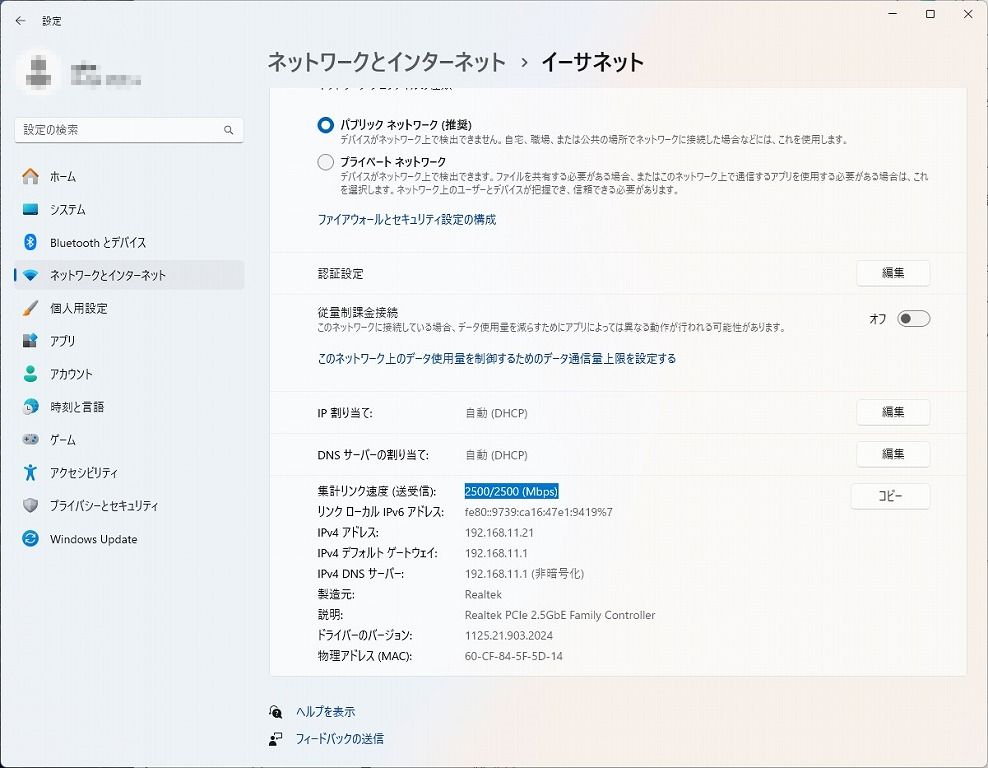Image resolution: width=988 pixels, height=768 pixels.
Task: Open System settings icon
Action: click(30, 210)
